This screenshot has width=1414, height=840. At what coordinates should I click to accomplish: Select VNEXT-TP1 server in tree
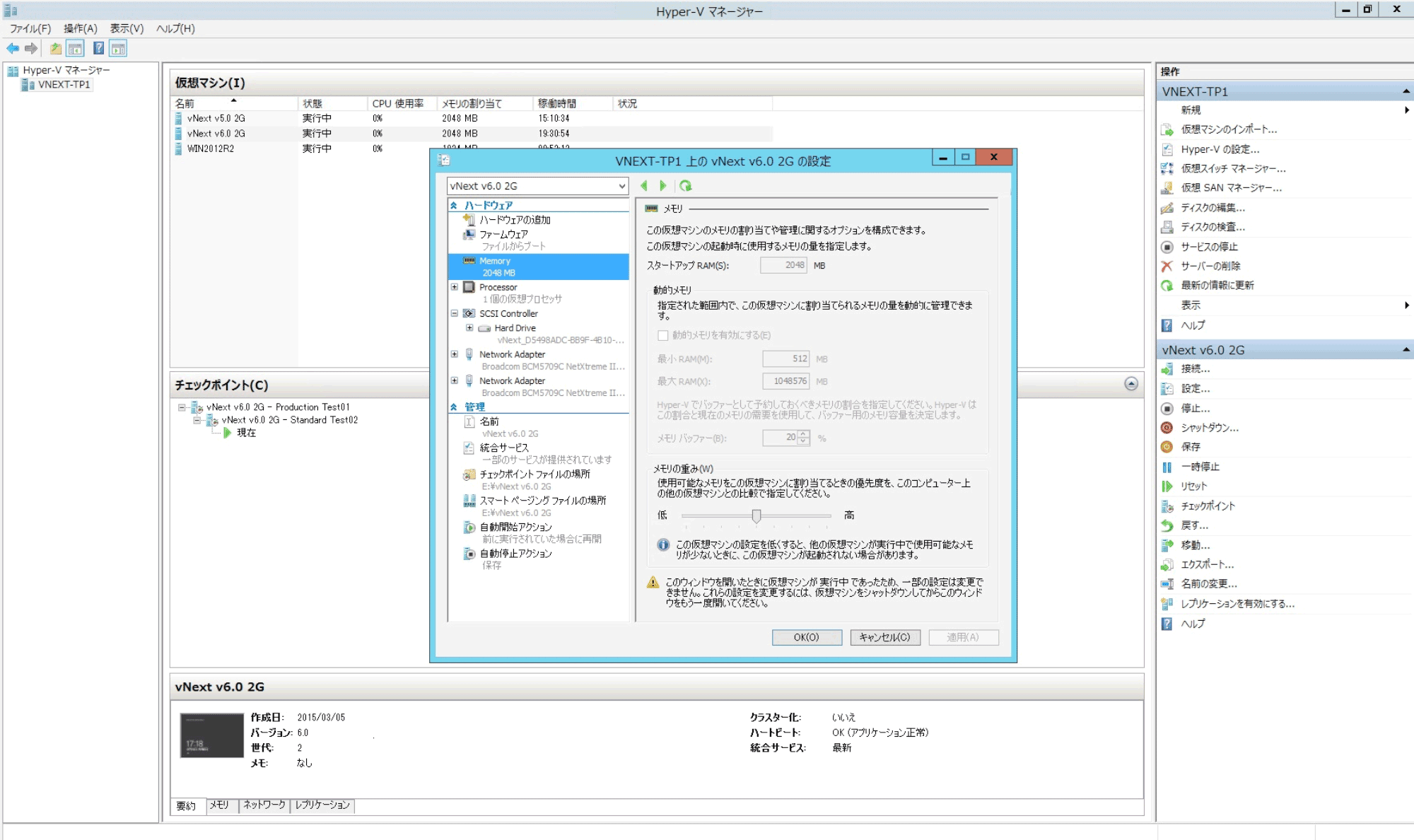click(64, 84)
